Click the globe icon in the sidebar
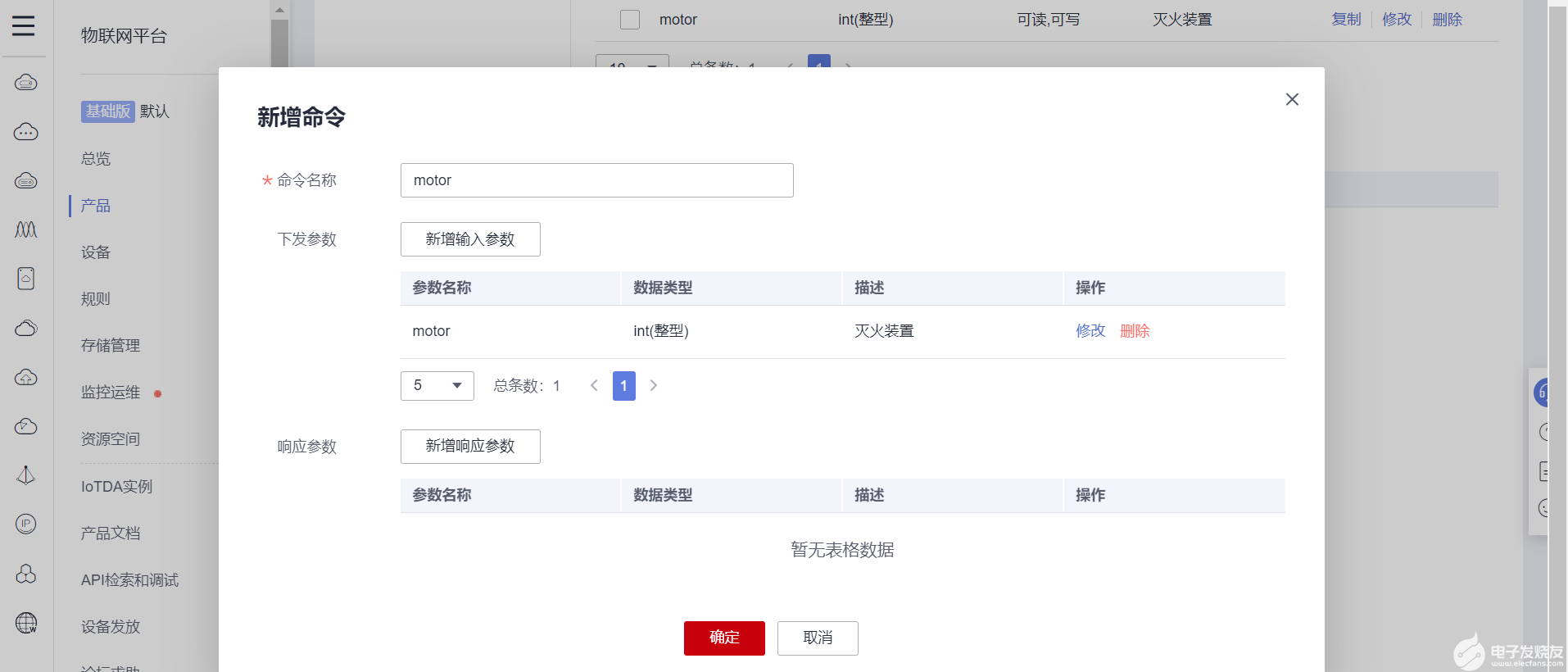 coord(26,623)
